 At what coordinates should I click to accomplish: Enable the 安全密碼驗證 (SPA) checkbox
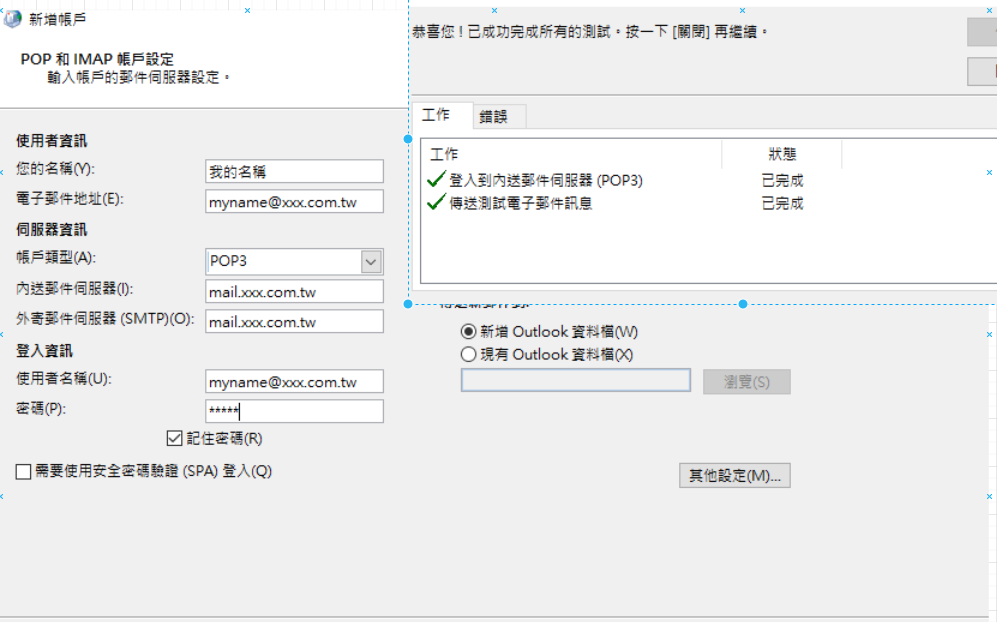(24, 471)
